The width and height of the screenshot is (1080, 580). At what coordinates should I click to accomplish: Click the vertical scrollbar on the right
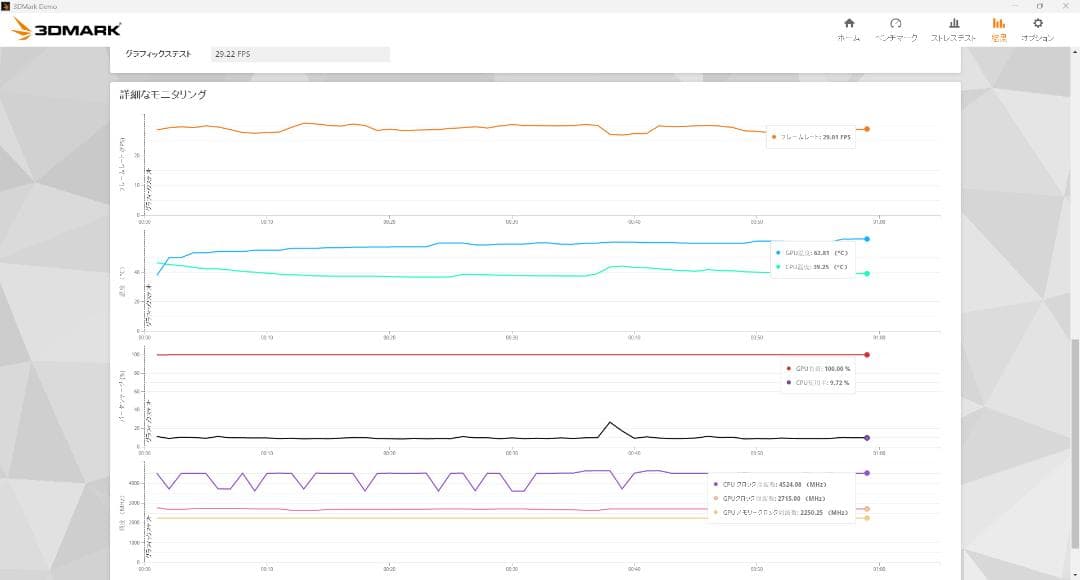1075,450
